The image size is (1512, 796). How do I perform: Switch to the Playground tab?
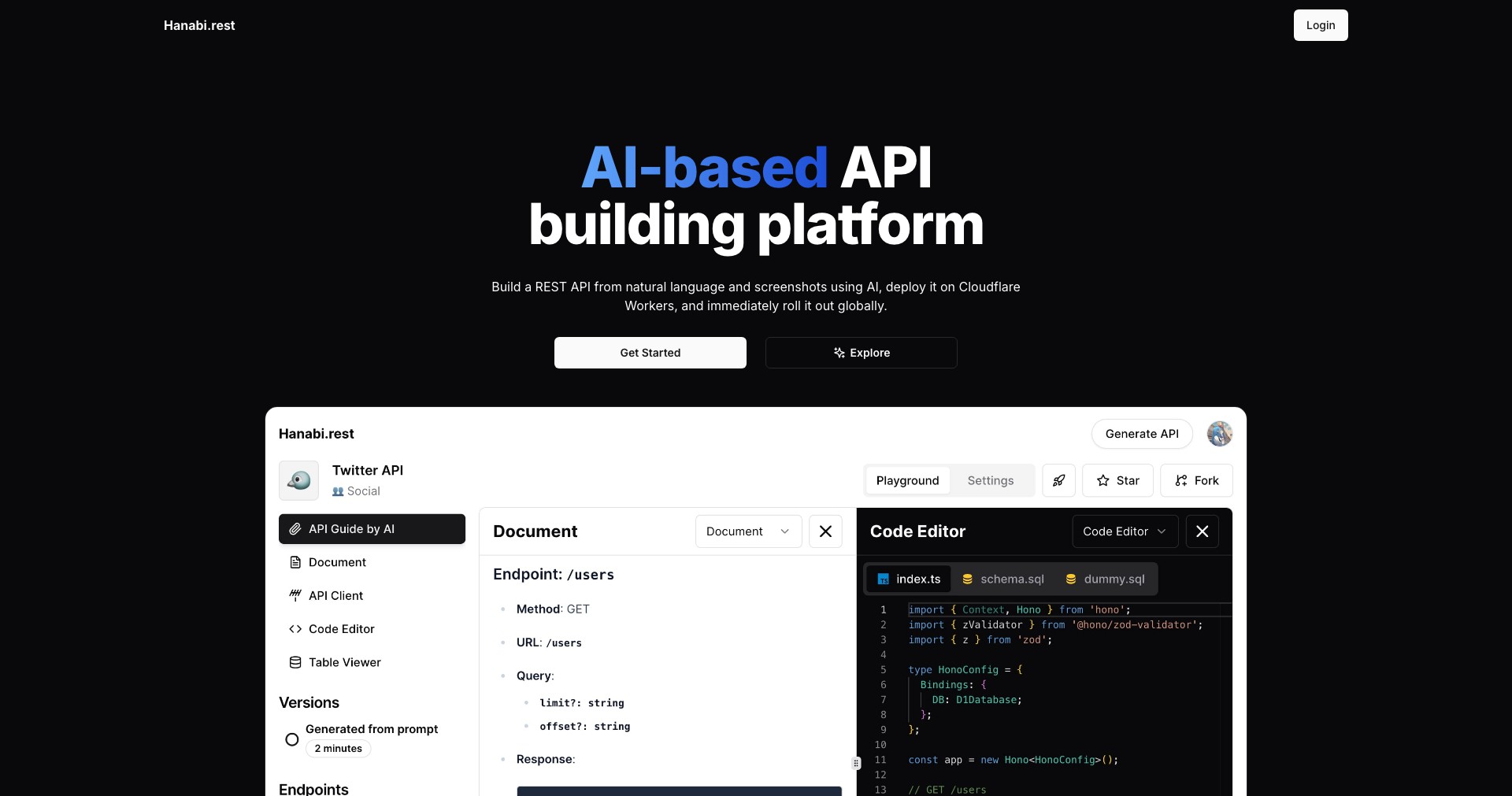click(907, 480)
